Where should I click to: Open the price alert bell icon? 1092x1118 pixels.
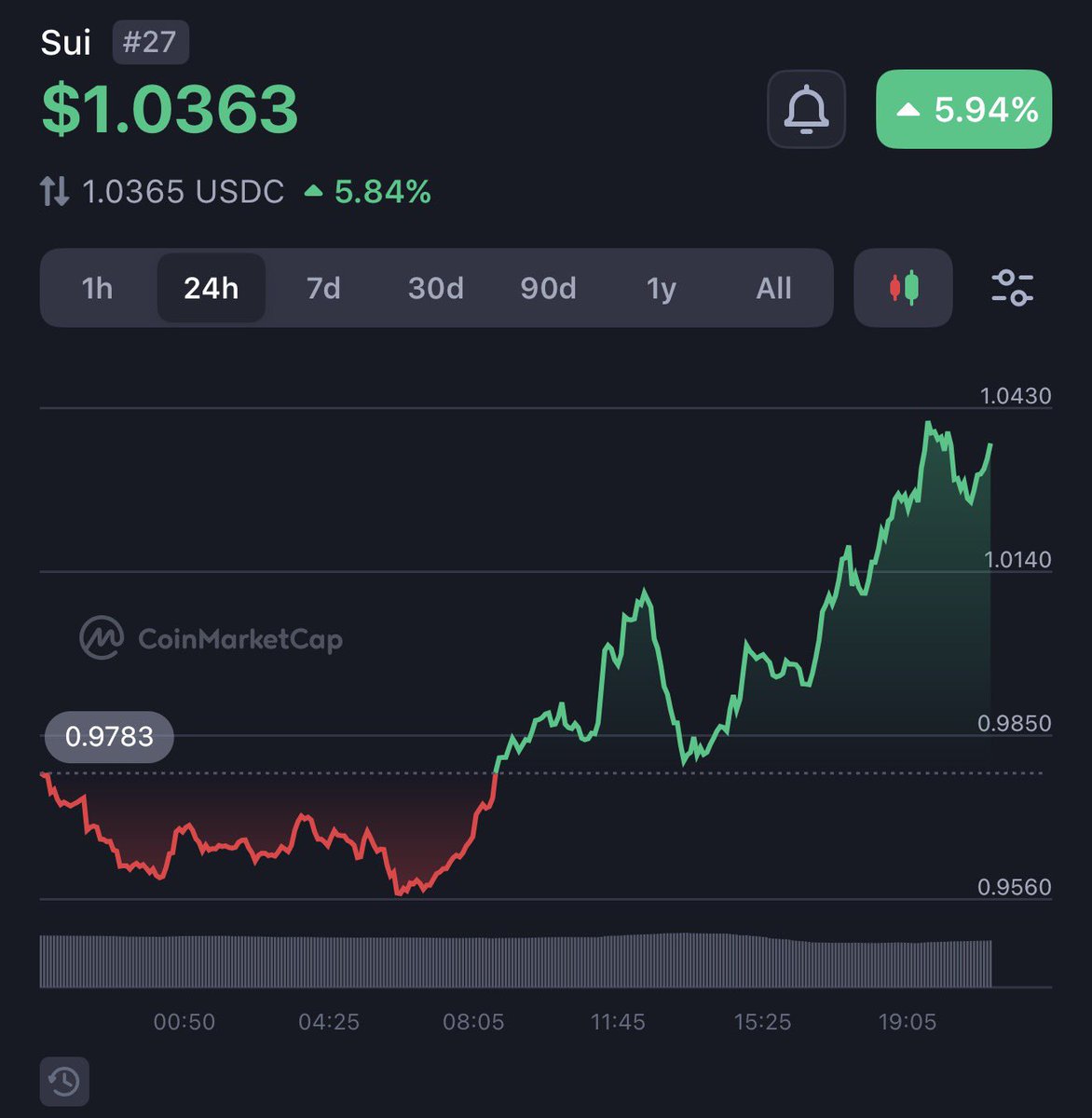[806, 109]
